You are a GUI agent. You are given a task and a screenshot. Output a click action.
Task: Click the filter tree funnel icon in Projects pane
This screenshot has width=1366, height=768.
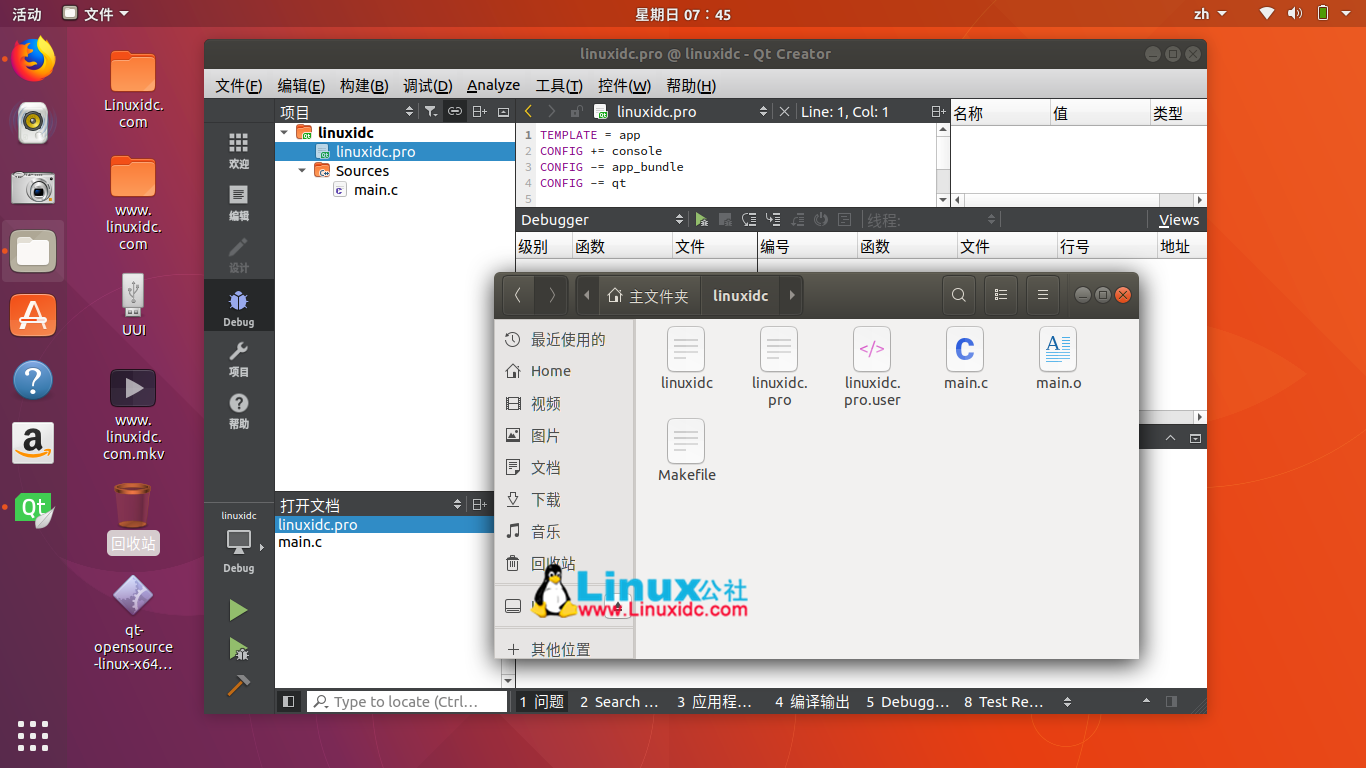(430, 112)
